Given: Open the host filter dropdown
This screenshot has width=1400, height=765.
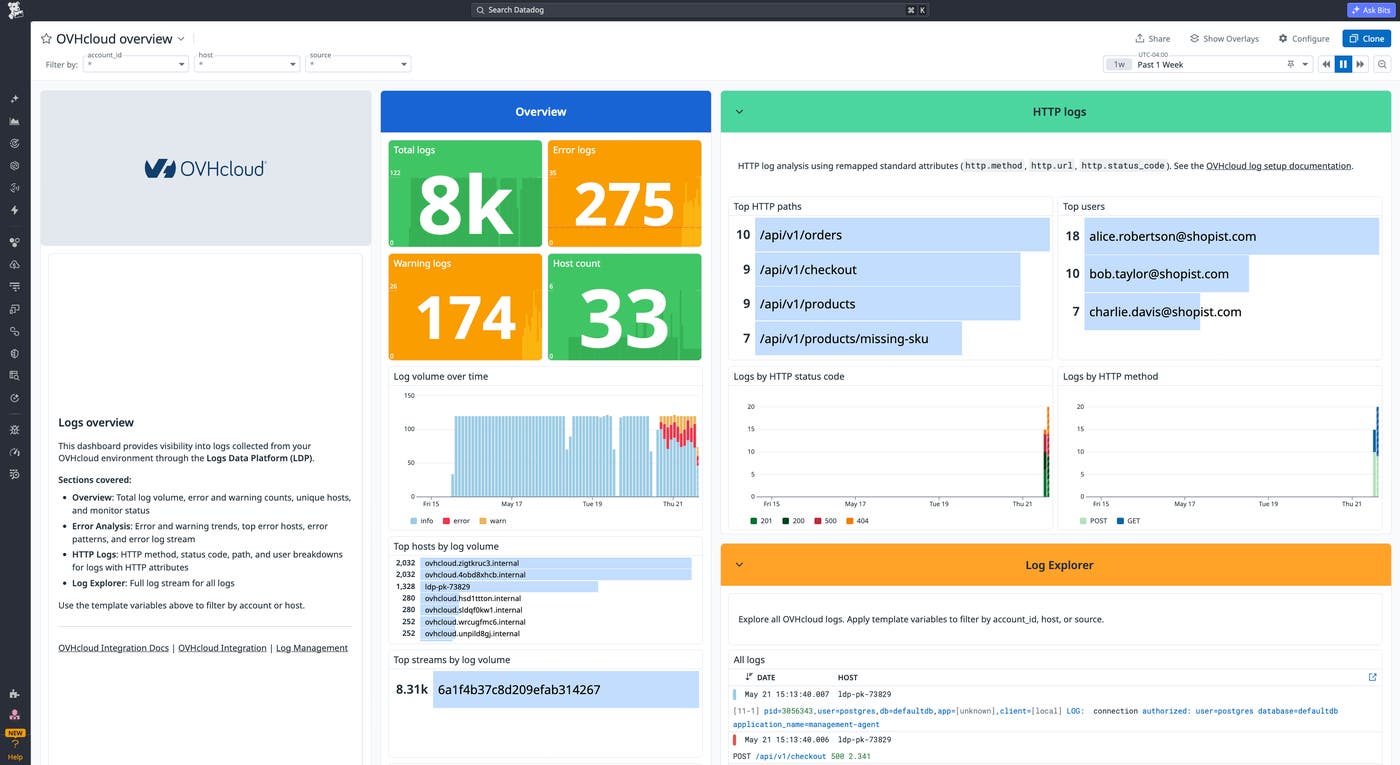Looking at the screenshot, I should 247,64.
